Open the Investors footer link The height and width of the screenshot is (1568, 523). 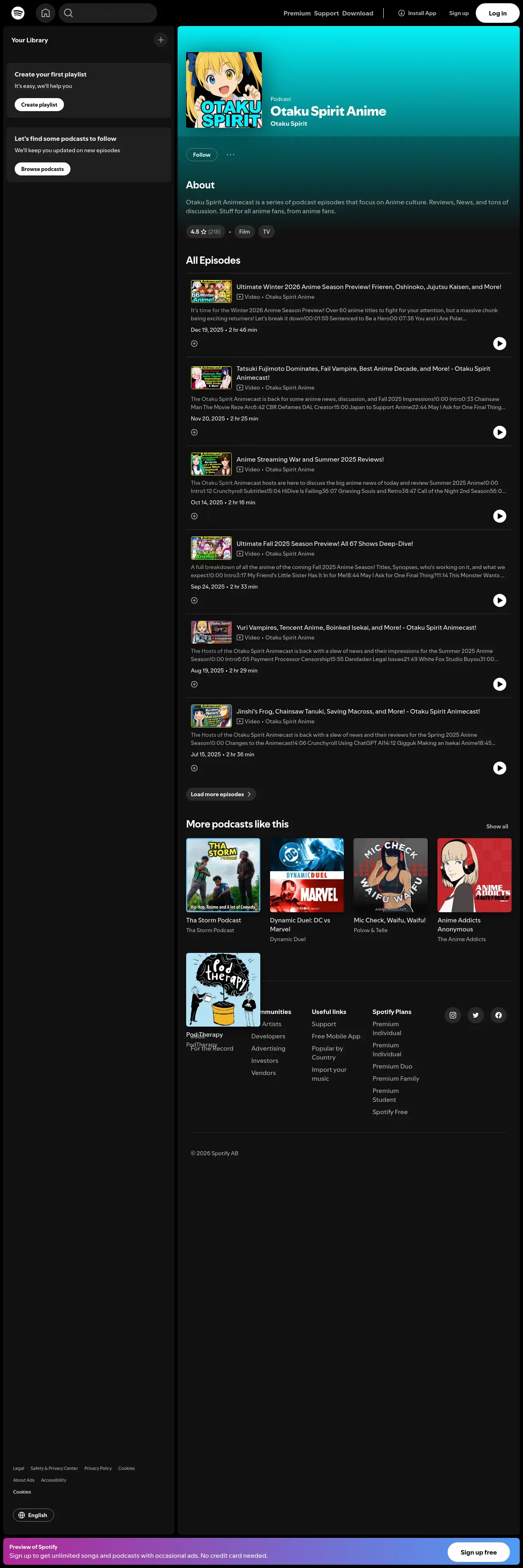[265, 1060]
